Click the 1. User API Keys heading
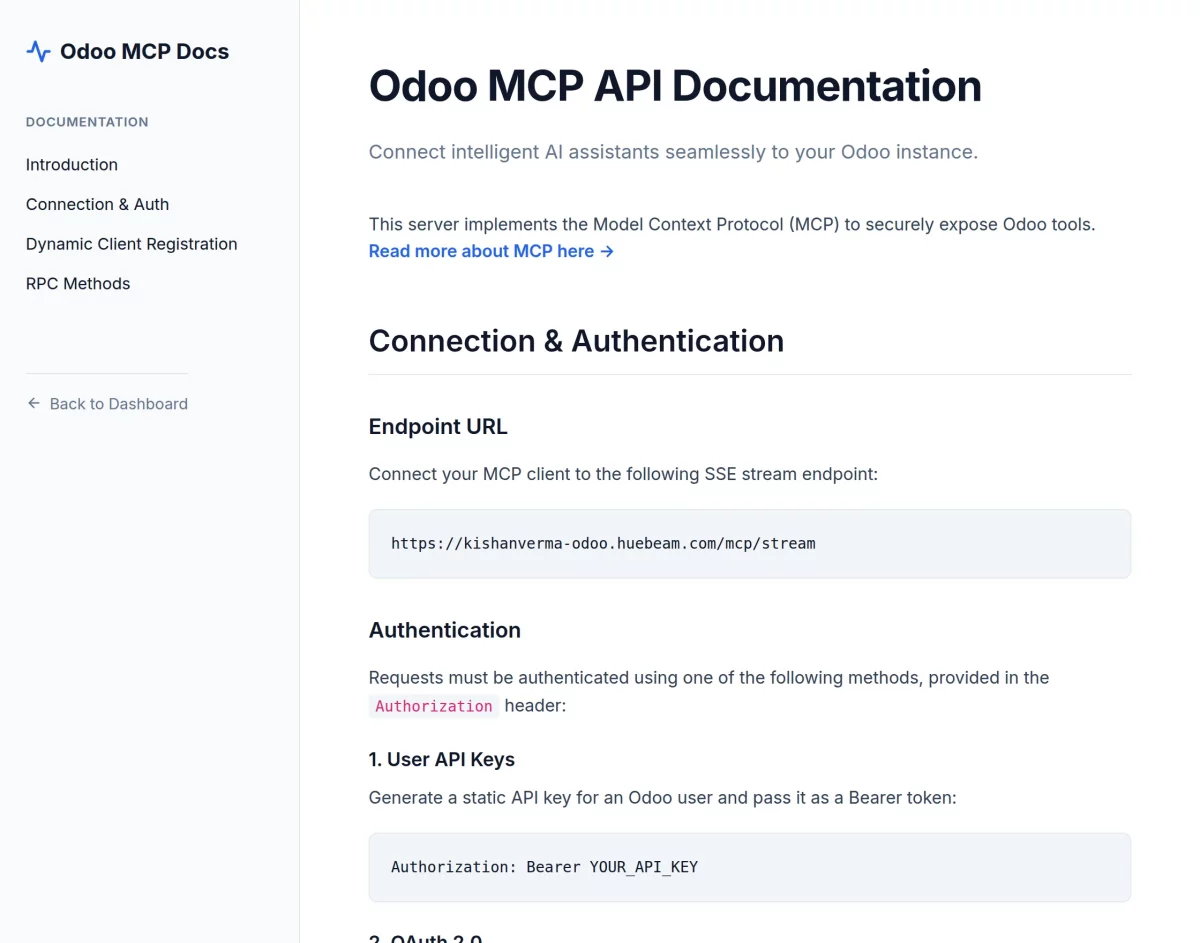The height and width of the screenshot is (943, 1200). pos(442,759)
